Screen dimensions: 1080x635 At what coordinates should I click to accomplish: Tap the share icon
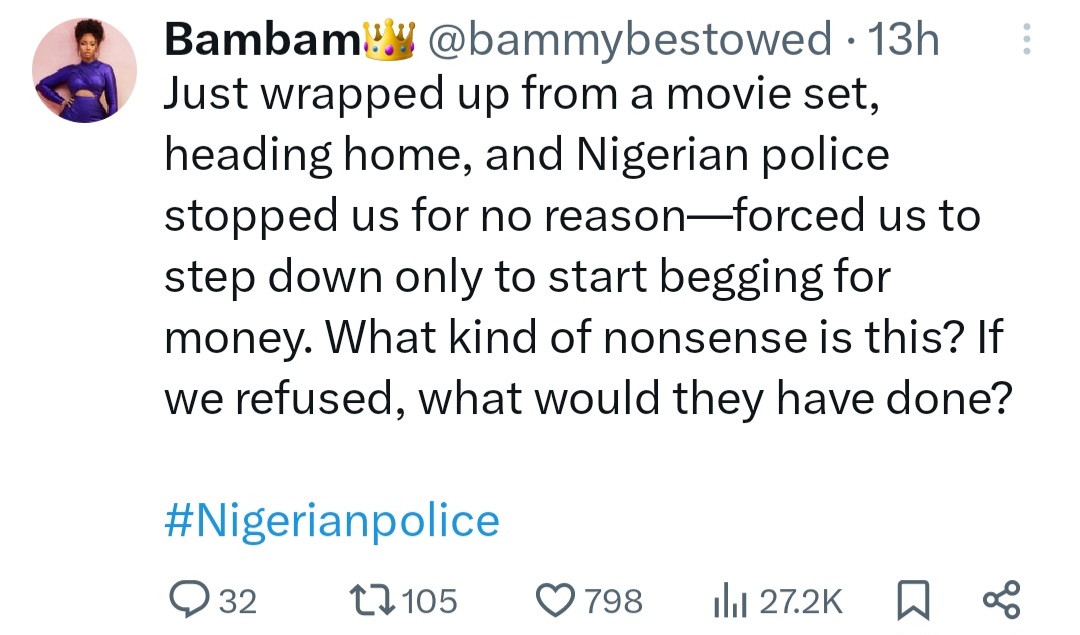[x=1001, y=600]
